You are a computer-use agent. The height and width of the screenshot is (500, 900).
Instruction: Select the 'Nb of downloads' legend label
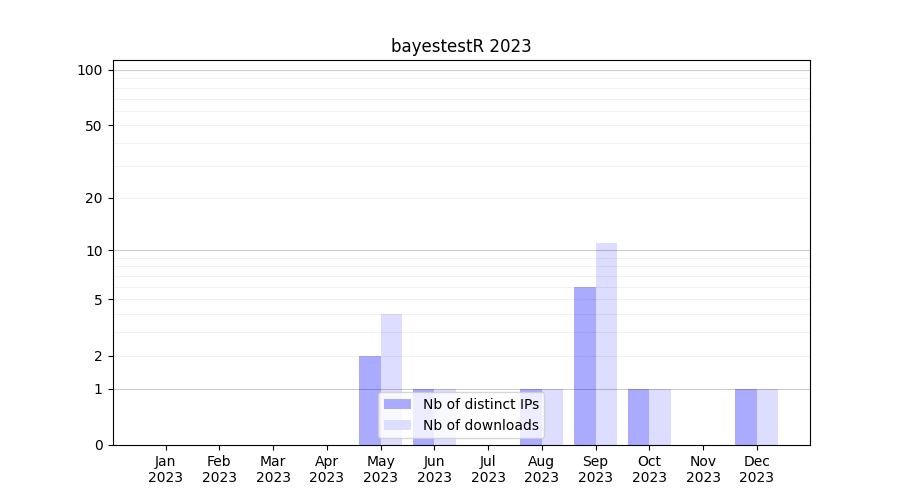coord(480,426)
